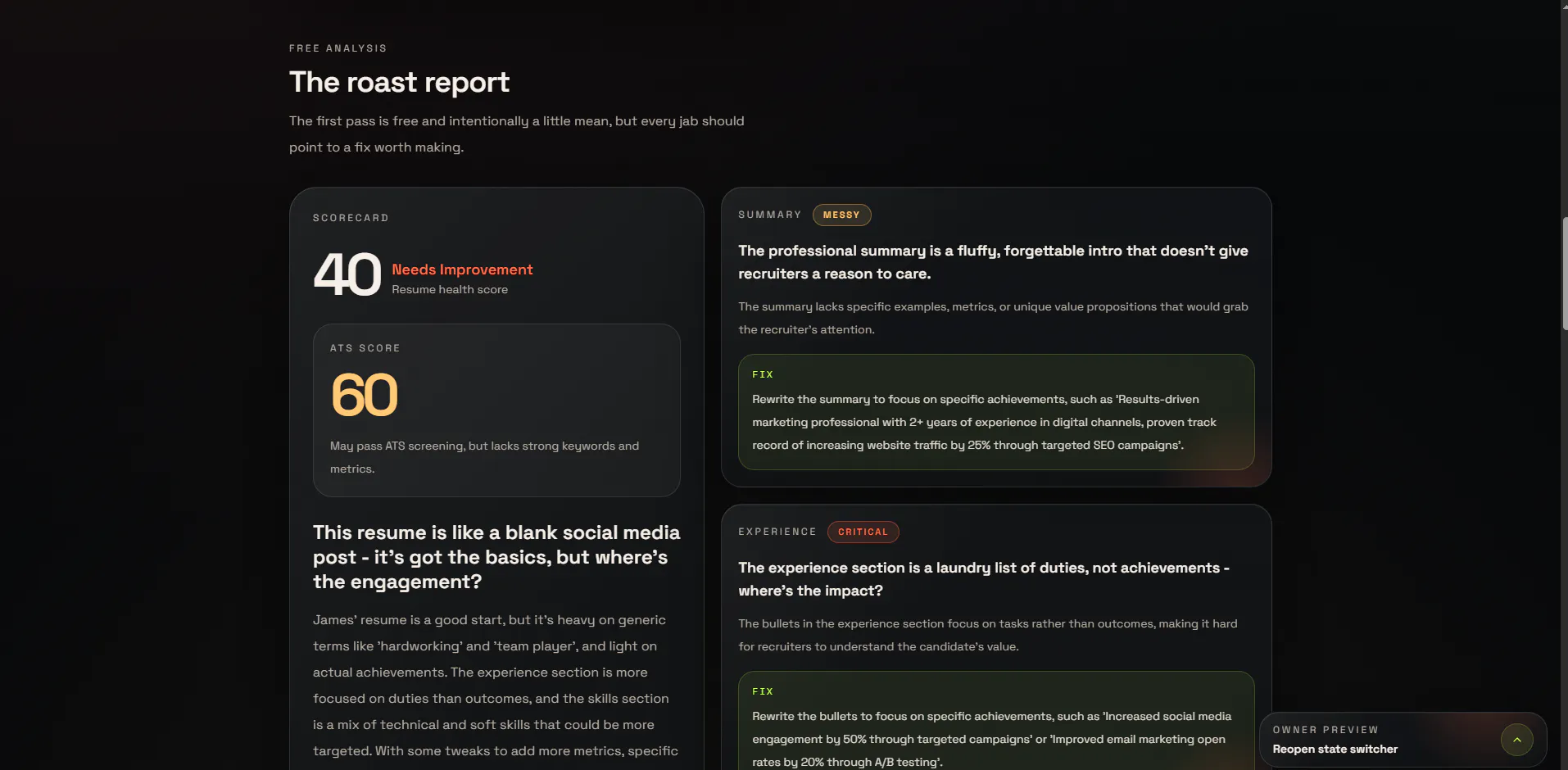Click the 'EXPERIENCE' section label

pyautogui.click(x=777, y=532)
